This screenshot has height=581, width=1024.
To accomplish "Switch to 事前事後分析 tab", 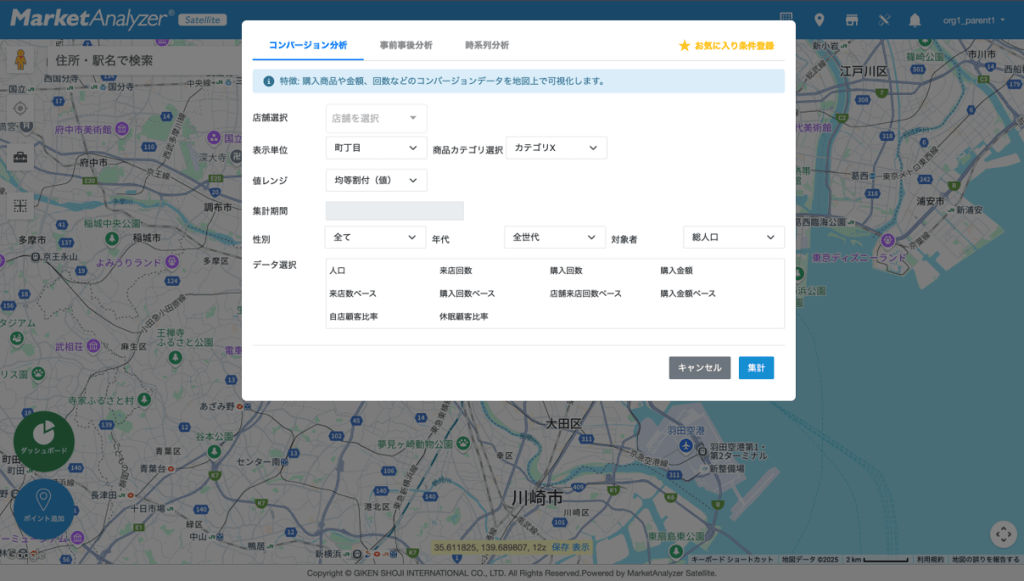I will [406, 46].
